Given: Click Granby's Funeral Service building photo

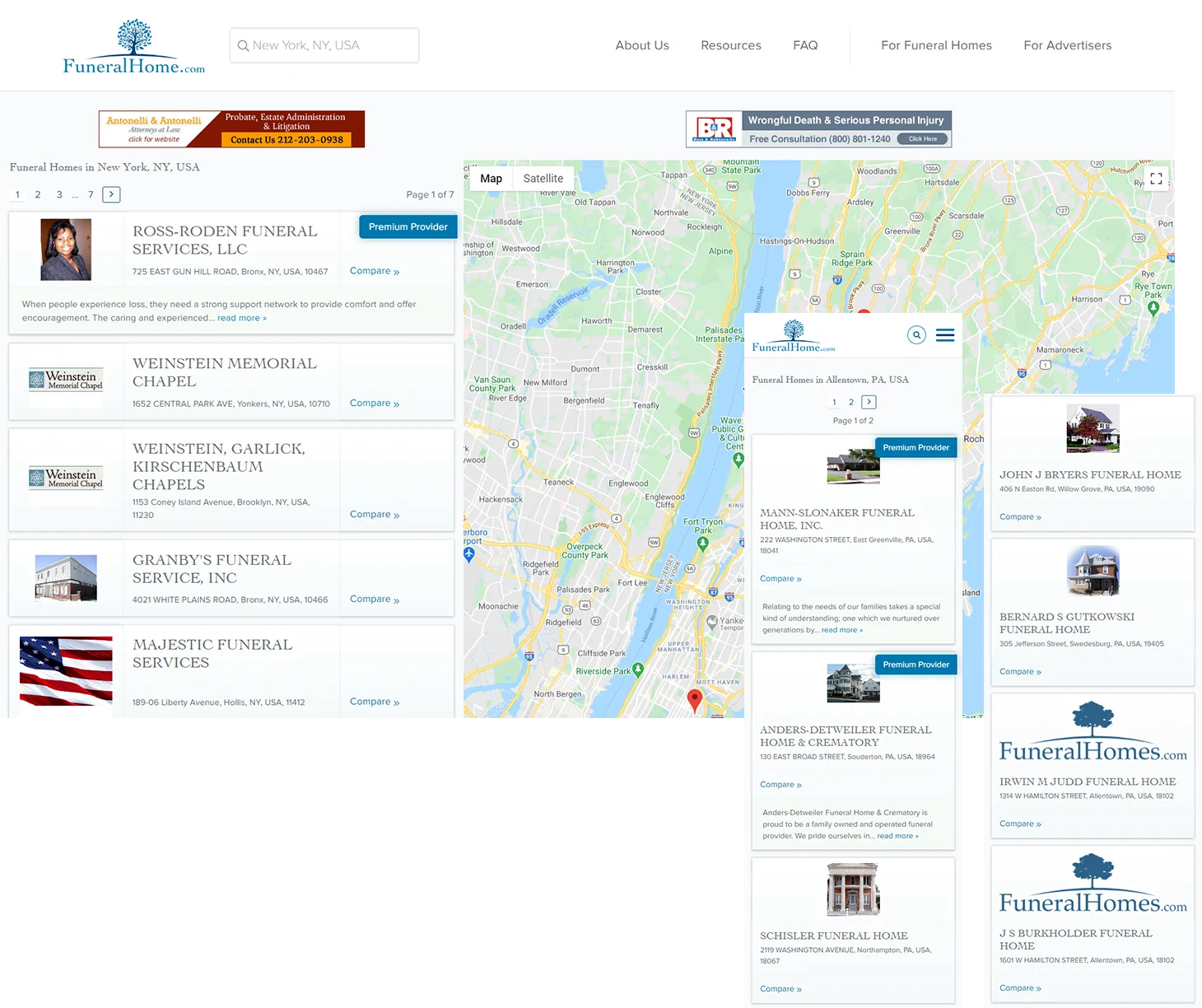Looking at the screenshot, I should click(66, 578).
